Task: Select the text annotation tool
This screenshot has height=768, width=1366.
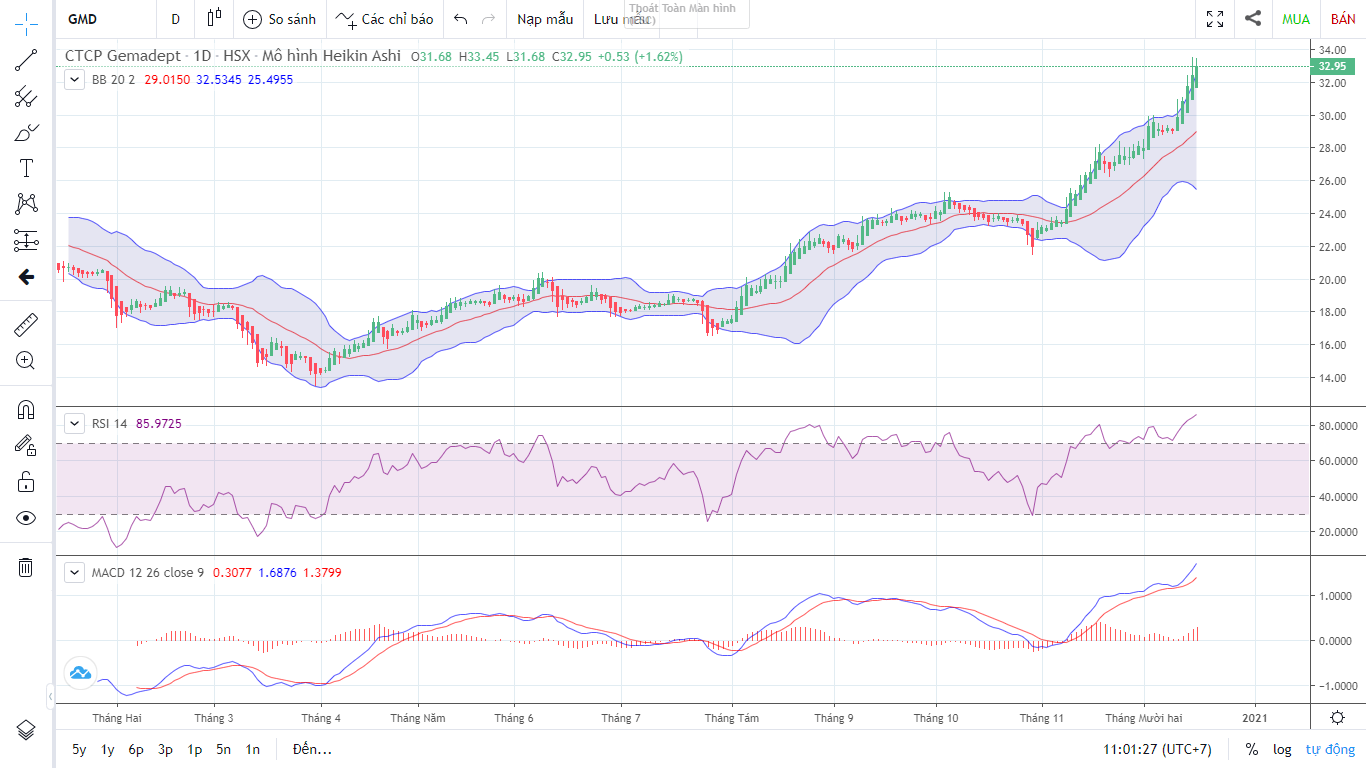Action: pyautogui.click(x=26, y=168)
